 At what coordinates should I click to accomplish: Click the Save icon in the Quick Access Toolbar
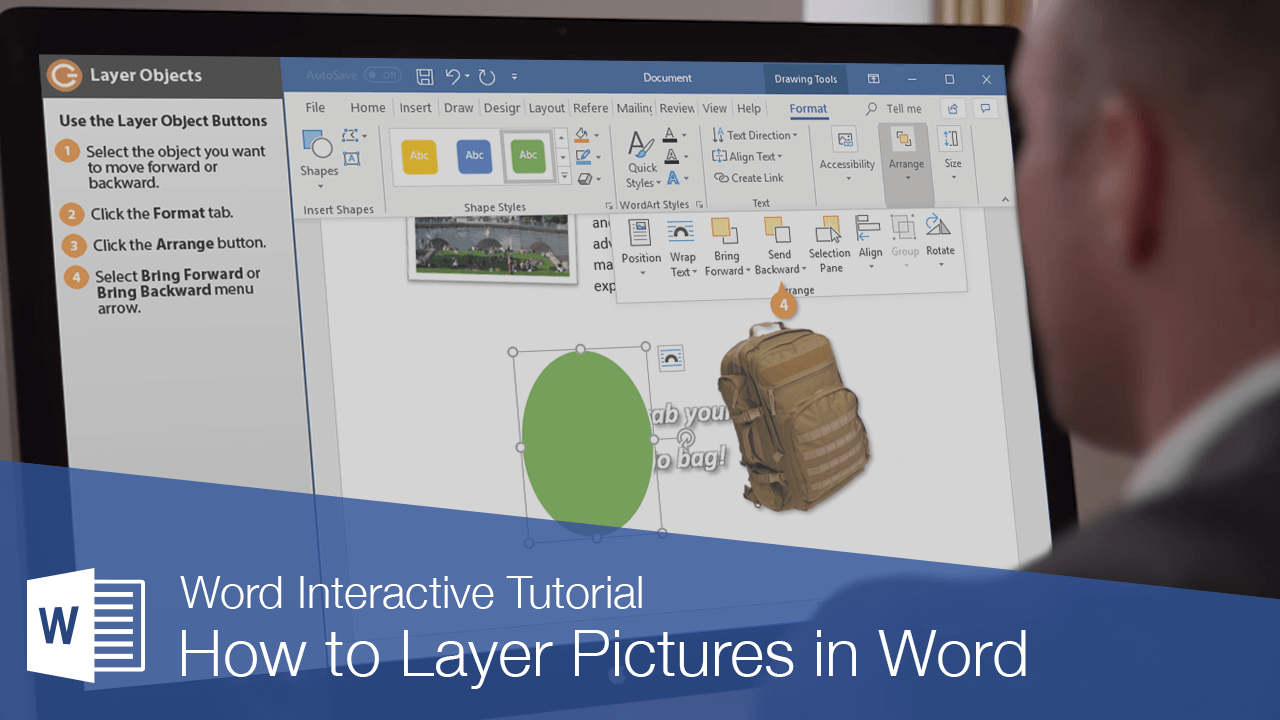(x=423, y=77)
